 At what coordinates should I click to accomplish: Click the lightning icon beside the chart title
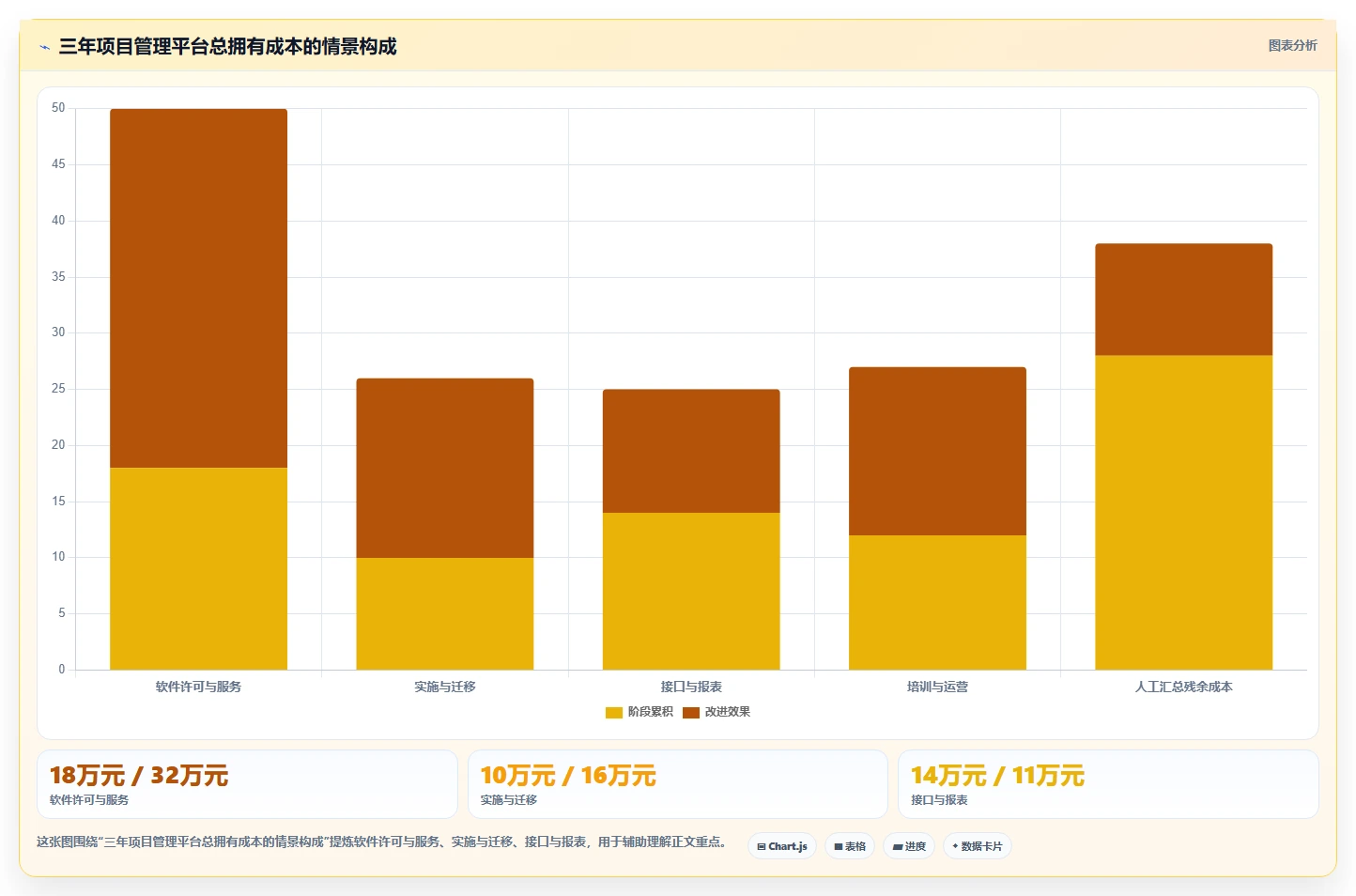pos(44,47)
